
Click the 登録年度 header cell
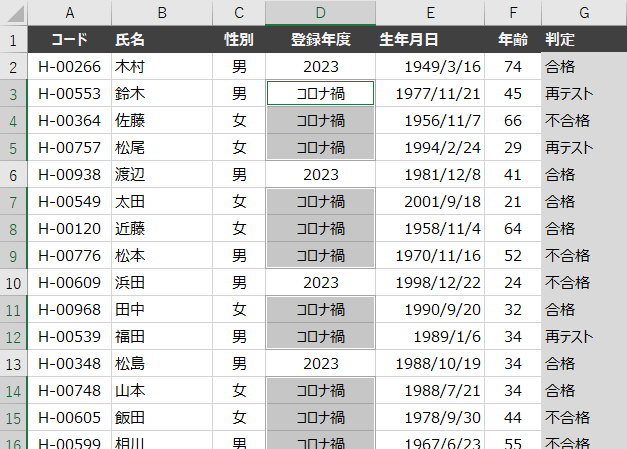(320, 40)
